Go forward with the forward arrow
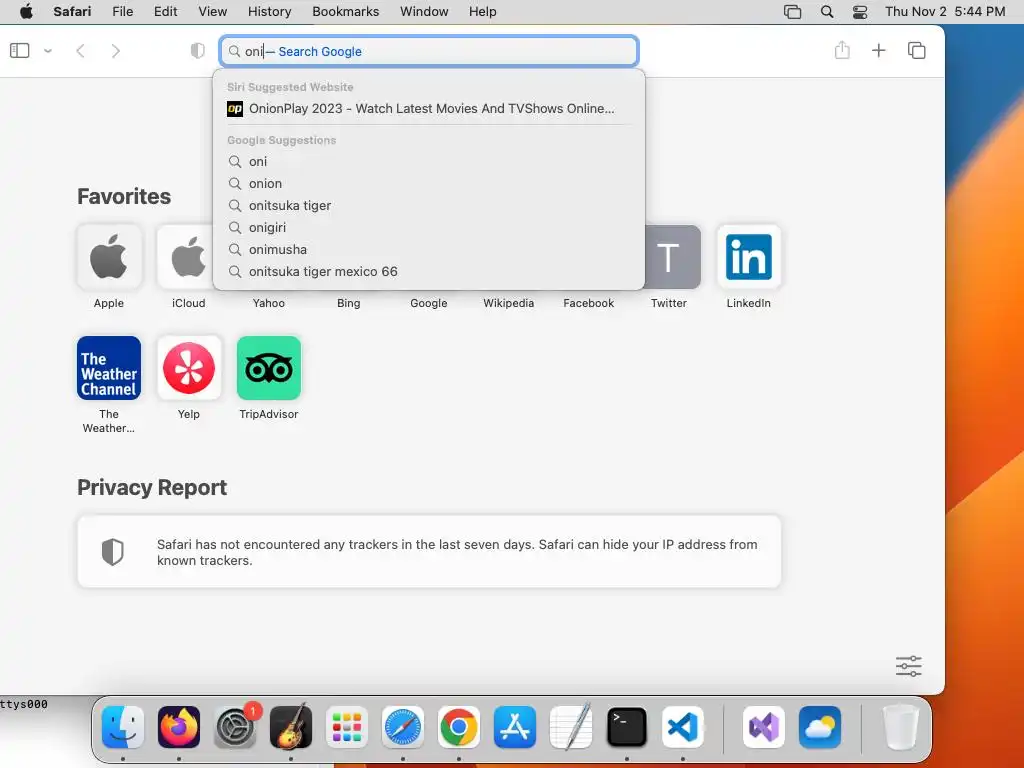 pos(116,51)
